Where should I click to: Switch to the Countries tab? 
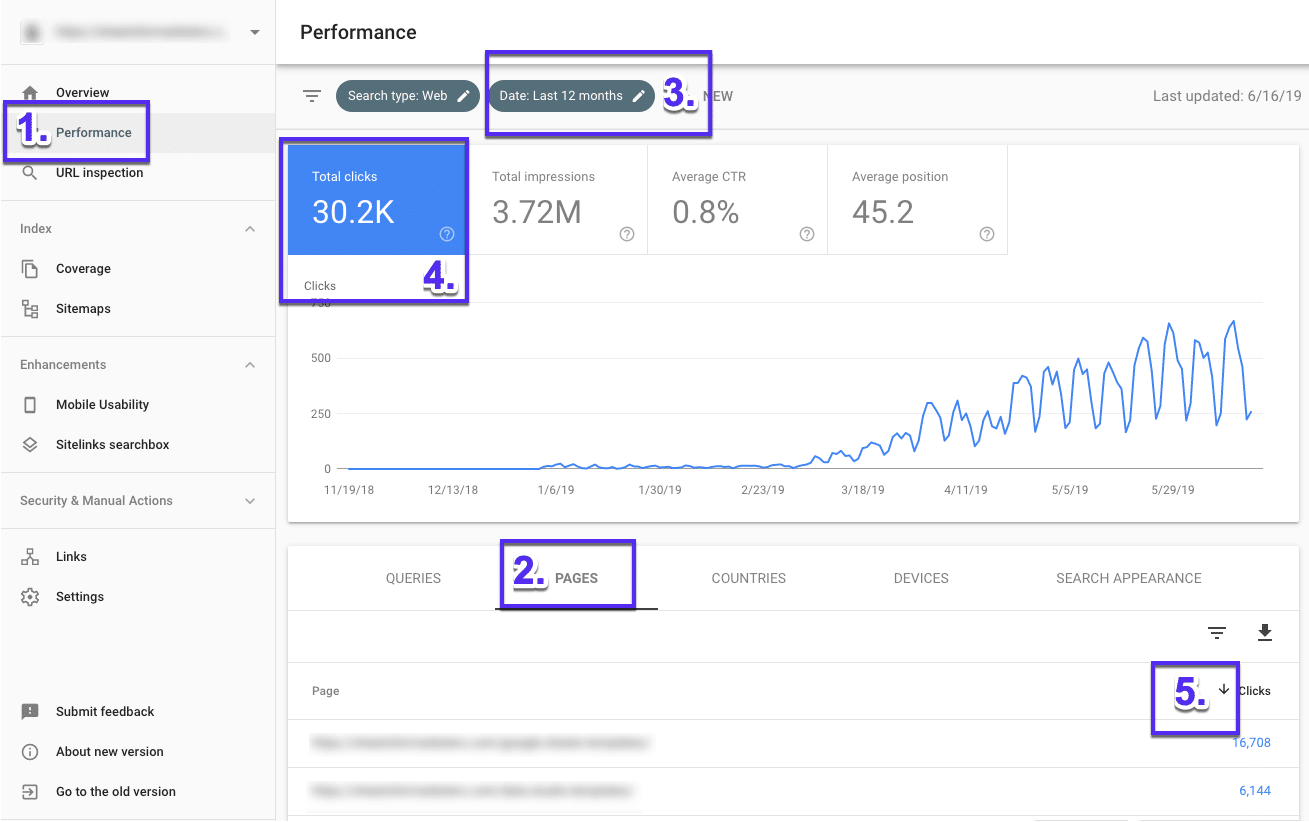[x=748, y=578]
